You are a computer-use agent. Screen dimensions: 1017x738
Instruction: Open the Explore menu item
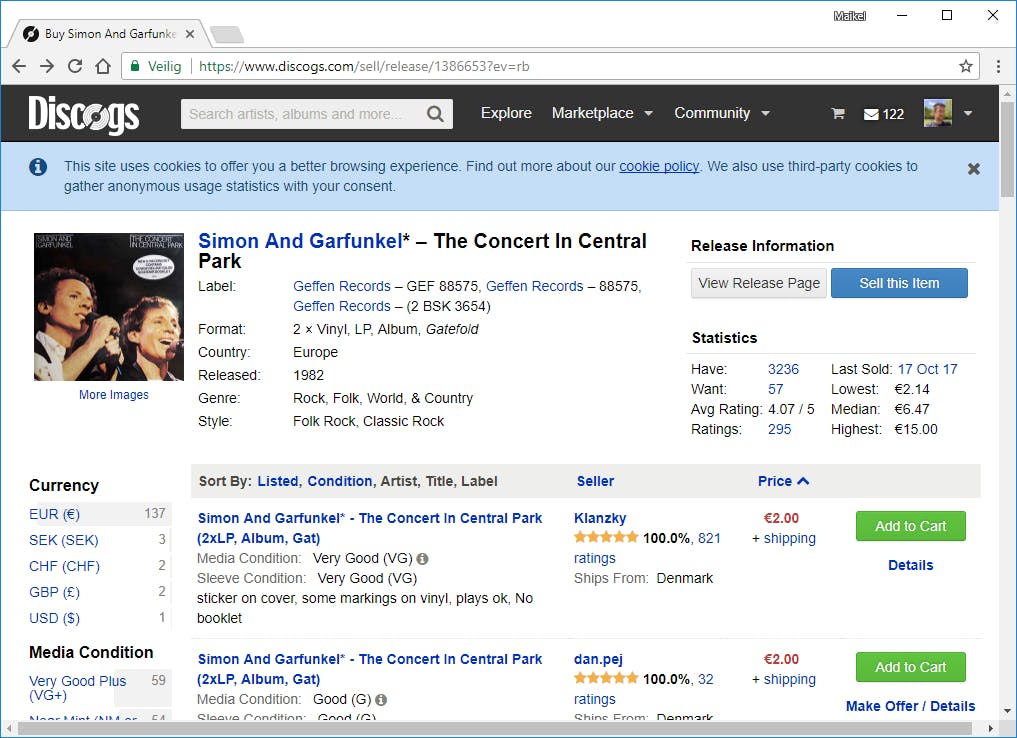[506, 113]
